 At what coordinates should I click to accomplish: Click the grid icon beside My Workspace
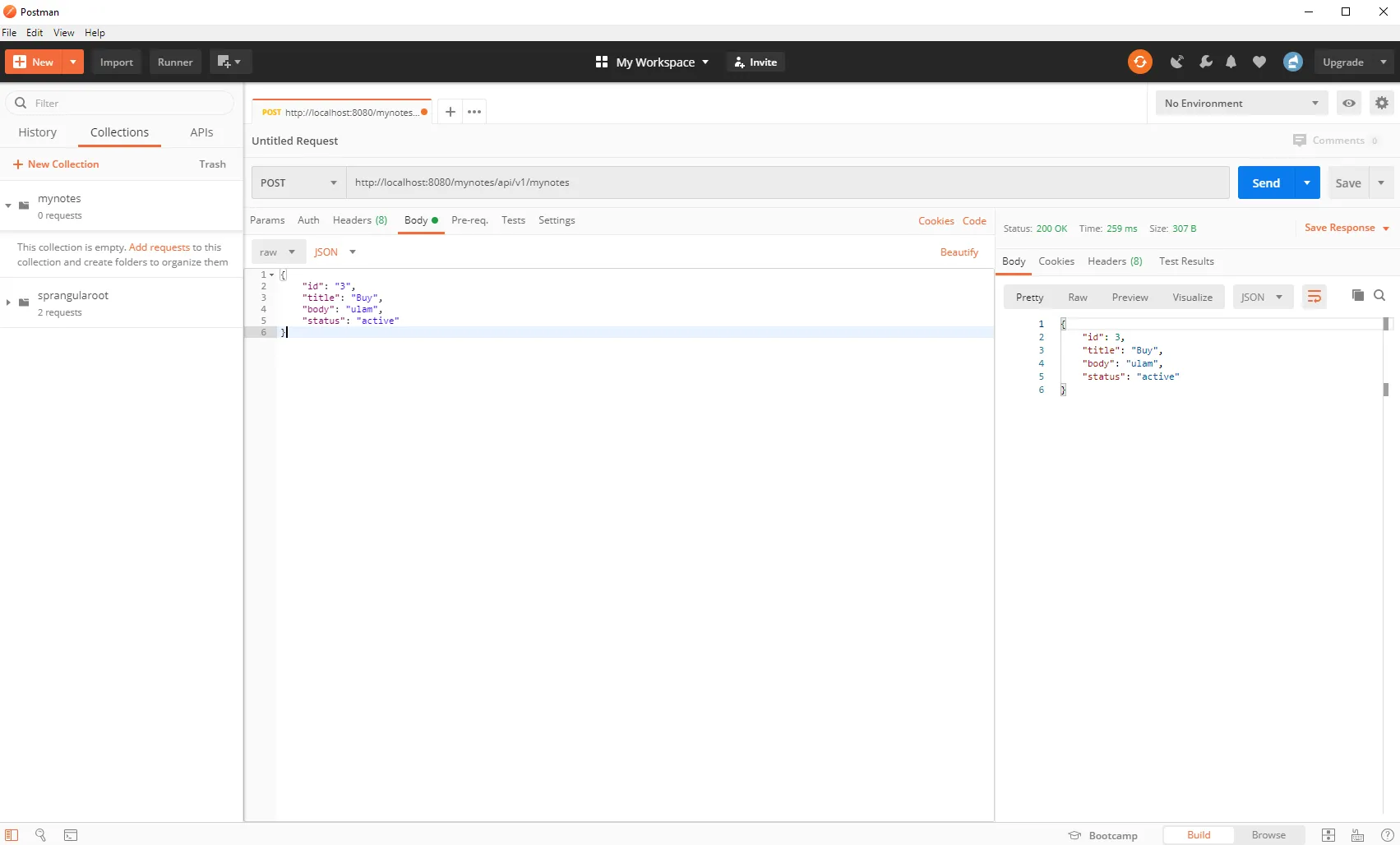[602, 62]
